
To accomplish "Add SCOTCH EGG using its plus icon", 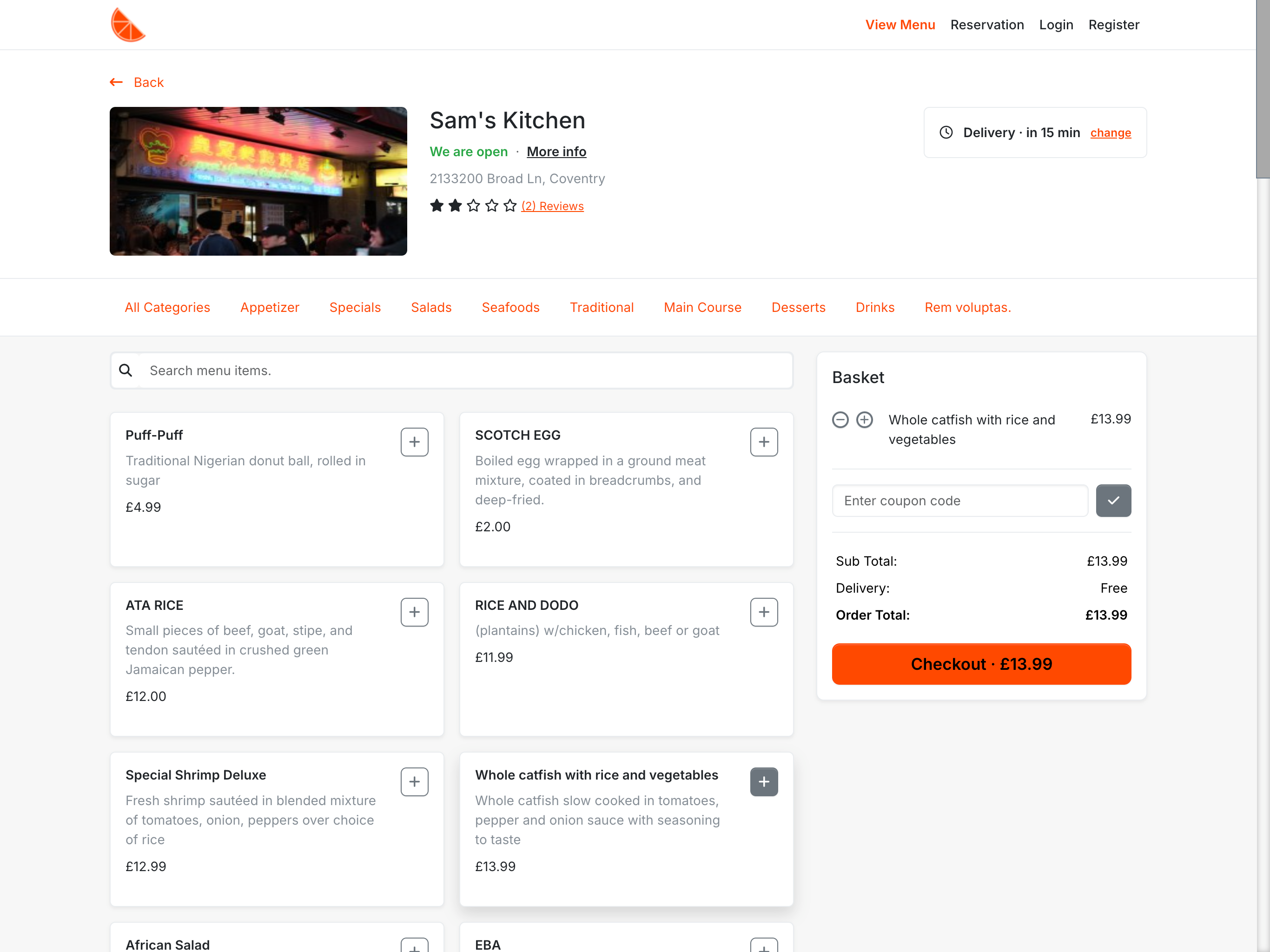I will (764, 442).
